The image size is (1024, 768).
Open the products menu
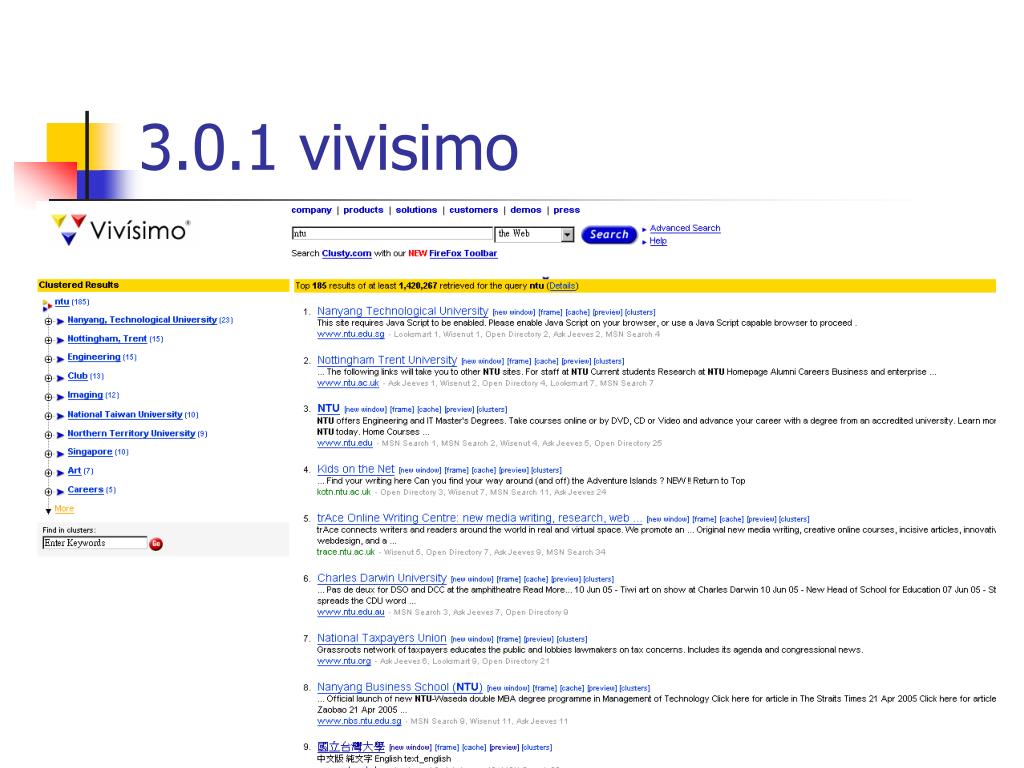point(363,210)
